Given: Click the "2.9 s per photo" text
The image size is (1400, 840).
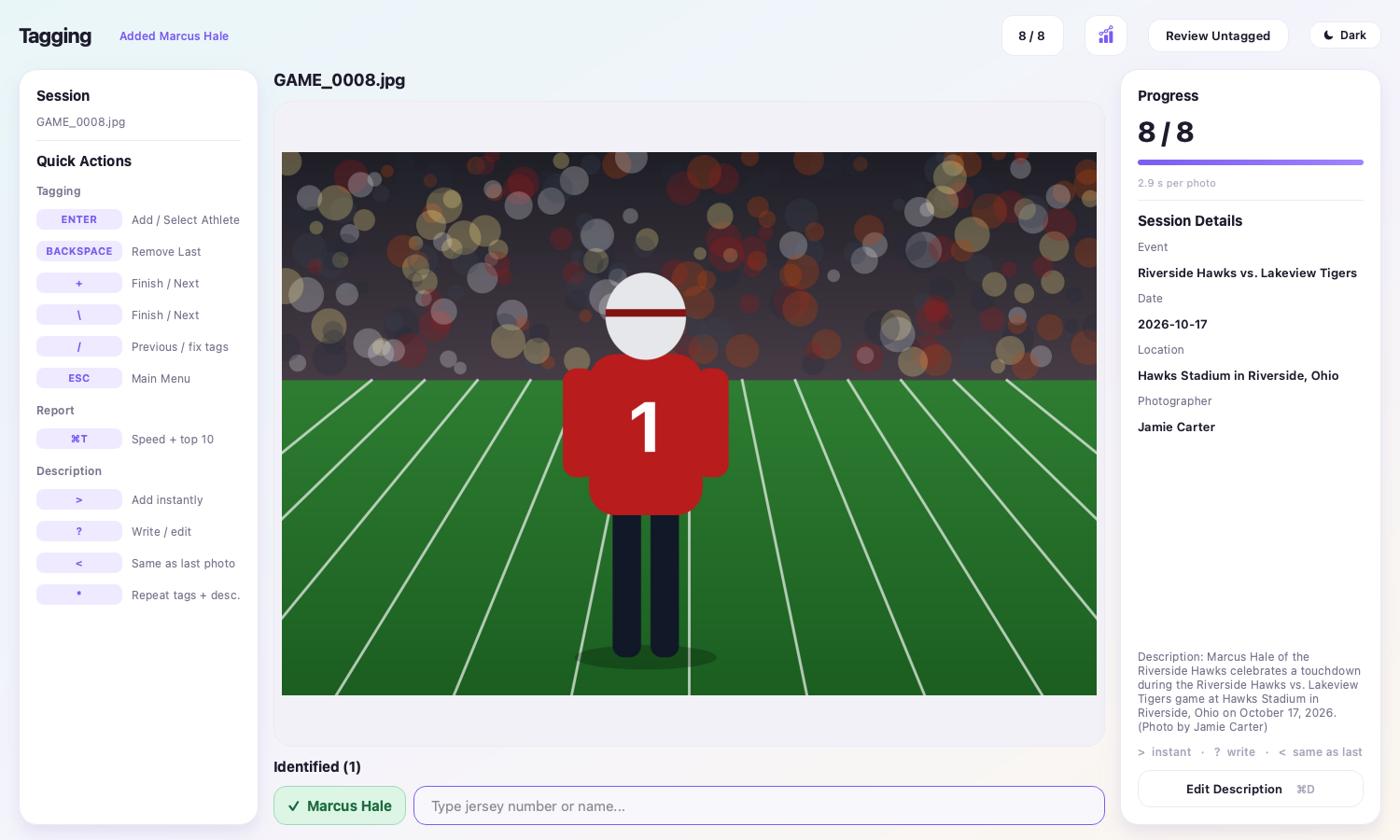Looking at the screenshot, I should (1177, 183).
